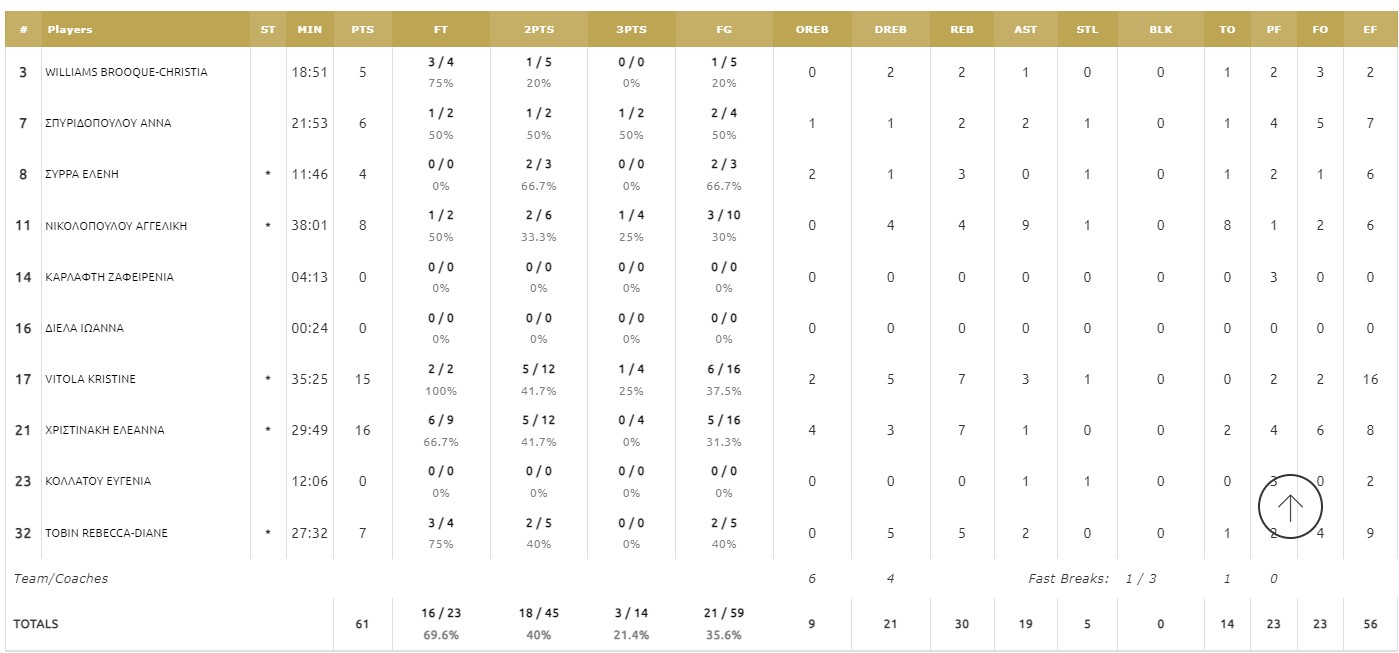The height and width of the screenshot is (653, 1399).
Task: Sort by the BLK column header
Action: click(x=1160, y=30)
